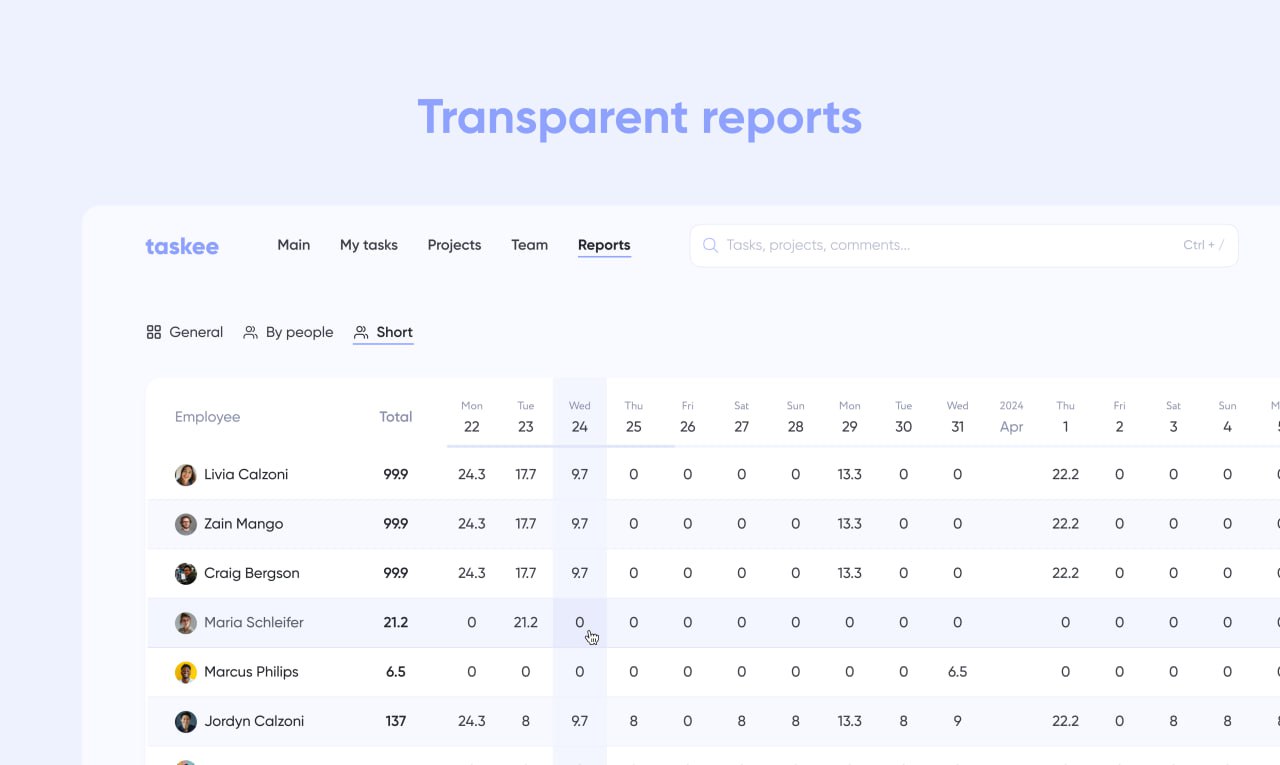Click Zain Mango's Tue 23 value 17.7

526,524
